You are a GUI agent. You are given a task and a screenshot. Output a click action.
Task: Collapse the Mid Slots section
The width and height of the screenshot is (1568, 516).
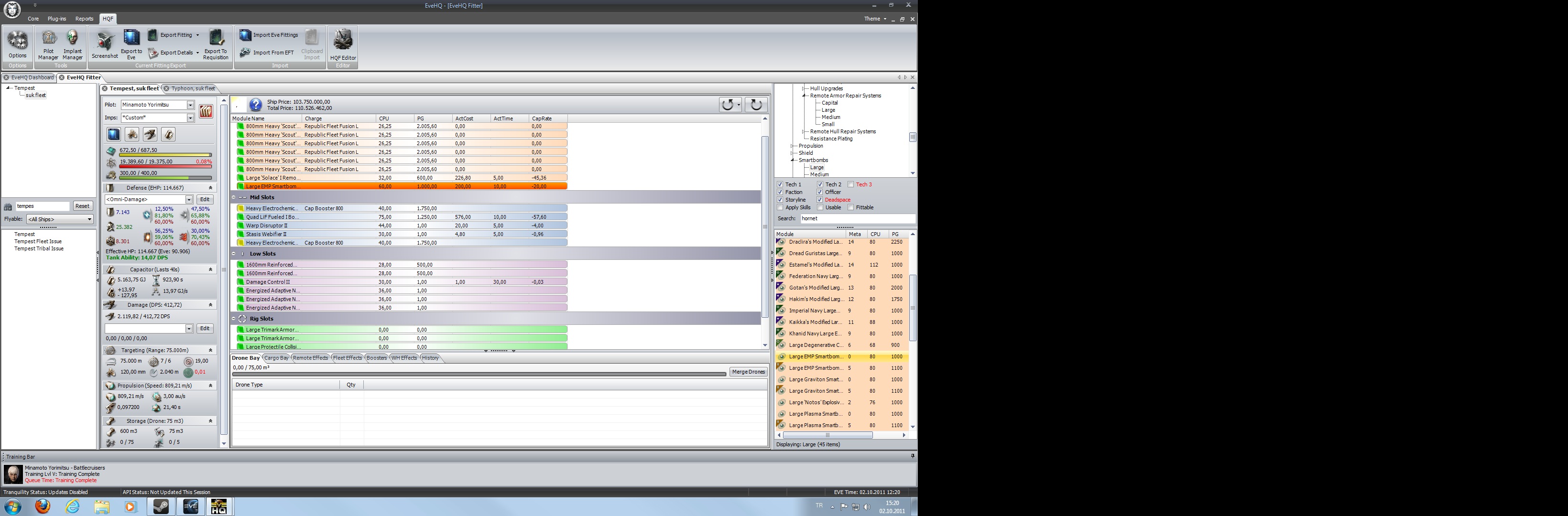click(x=234, y=197)
